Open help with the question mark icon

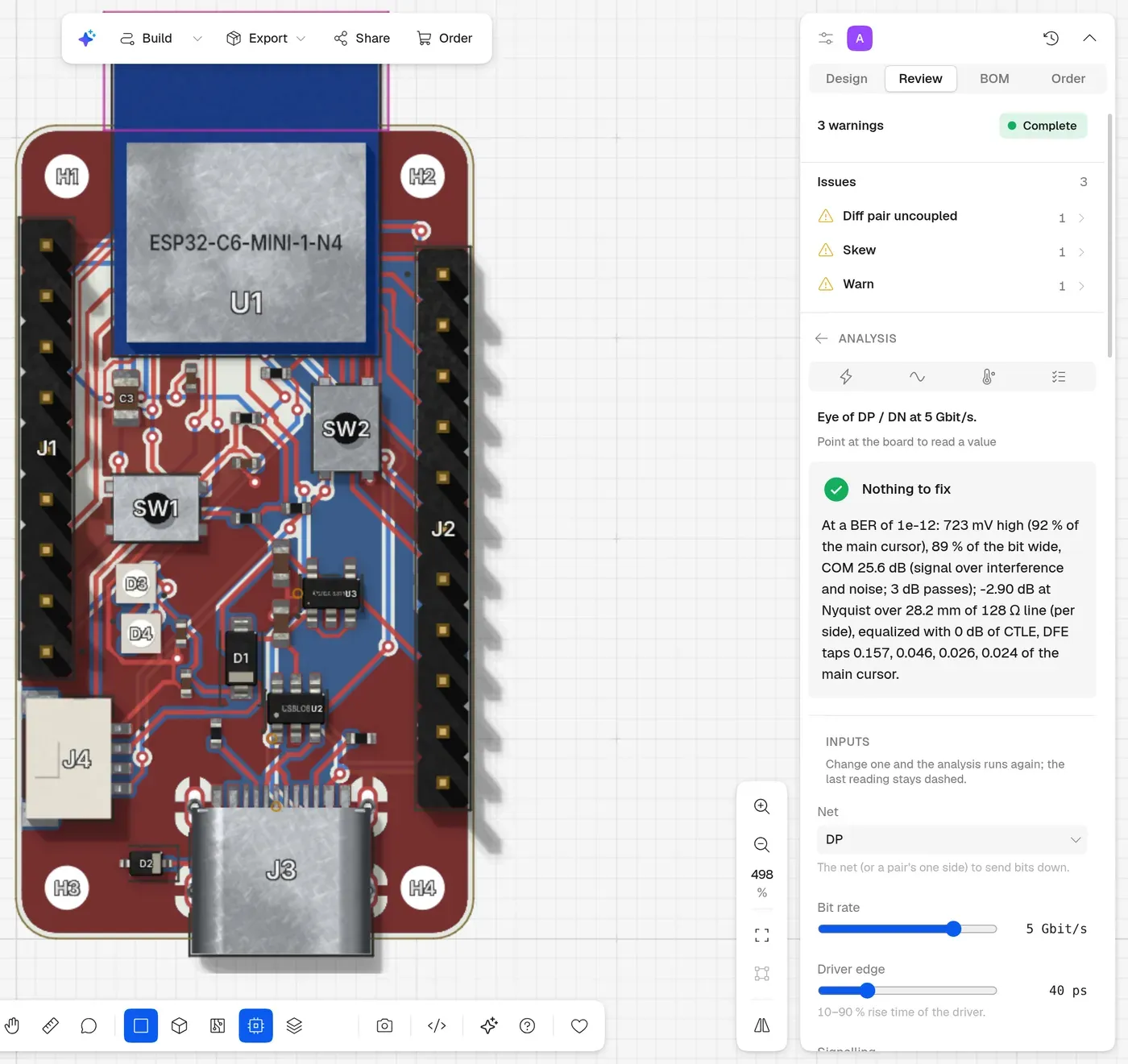coord(528,1025)
